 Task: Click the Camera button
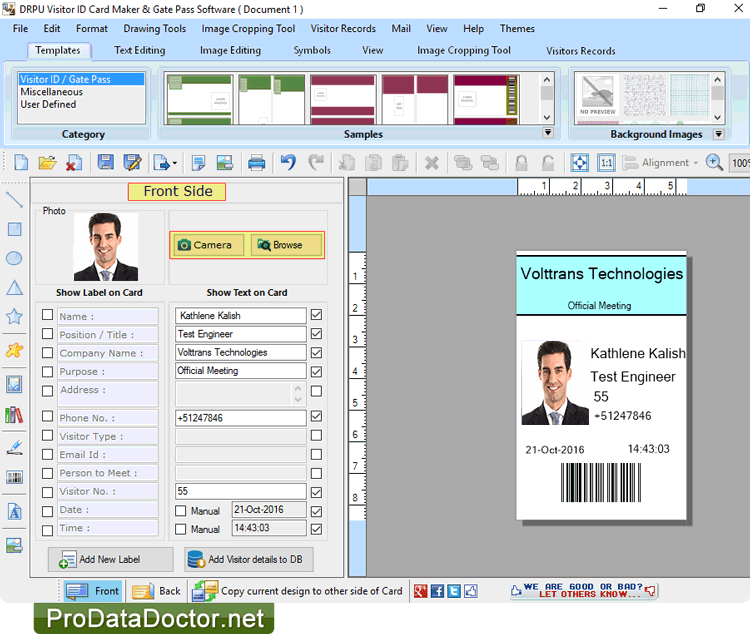click(x=208, y=245)
